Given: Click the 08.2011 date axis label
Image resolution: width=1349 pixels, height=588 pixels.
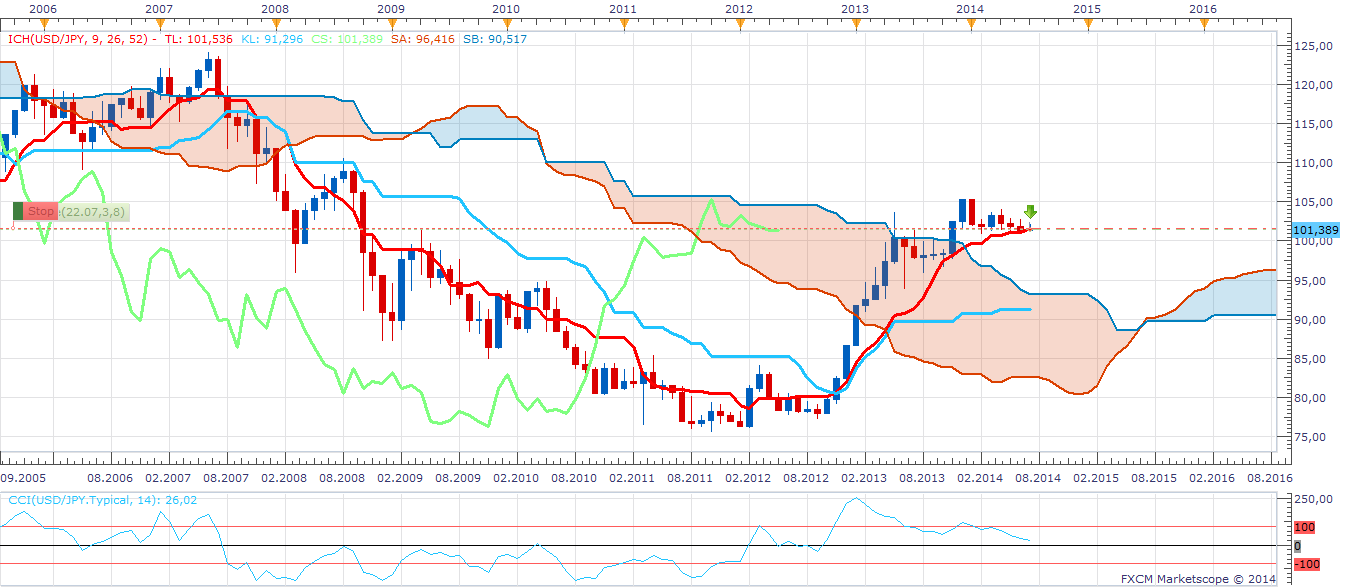Looking at the screenshot, I should tap(688, 479).
